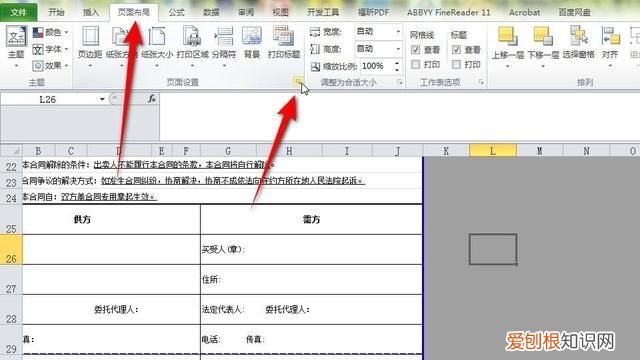
Task: Decrease the 缩放比例 scale with down arrow
Action: (397, 69)
